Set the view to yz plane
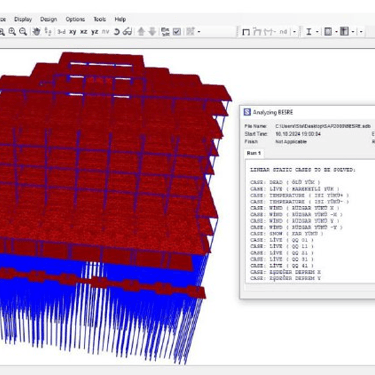Screen dimensions: 375x375 (95, 32)
